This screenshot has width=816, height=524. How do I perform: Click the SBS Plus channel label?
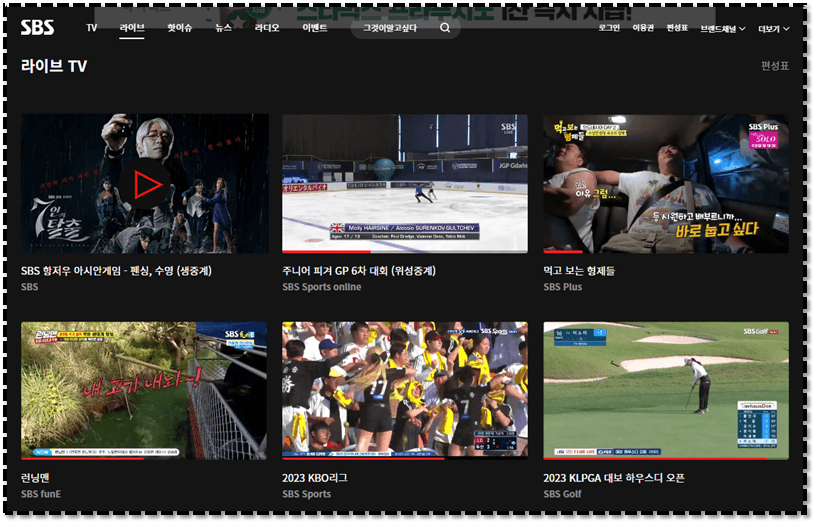(563, 287)
